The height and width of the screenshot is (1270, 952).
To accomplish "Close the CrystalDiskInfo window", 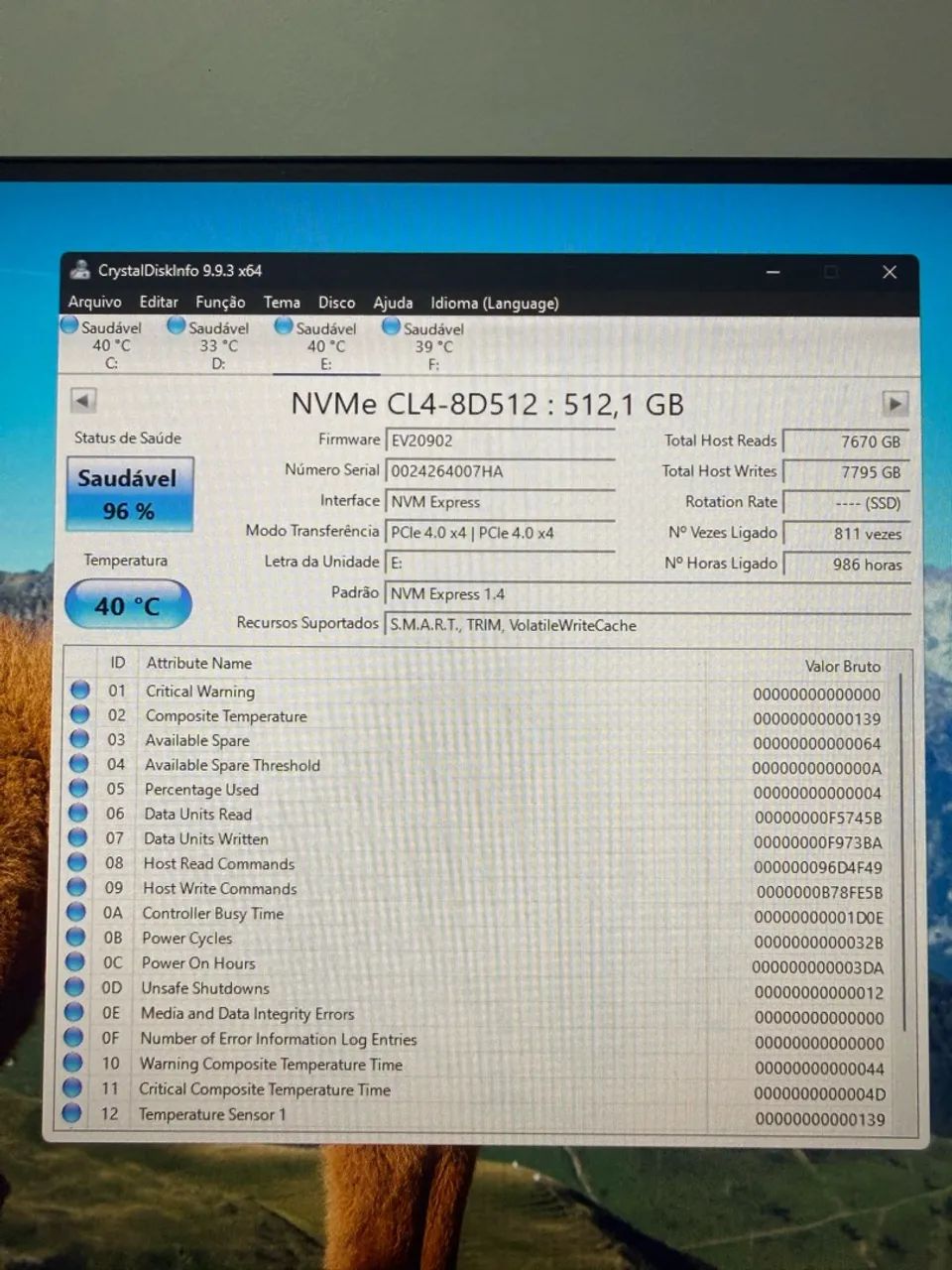I will pos(890,272).
